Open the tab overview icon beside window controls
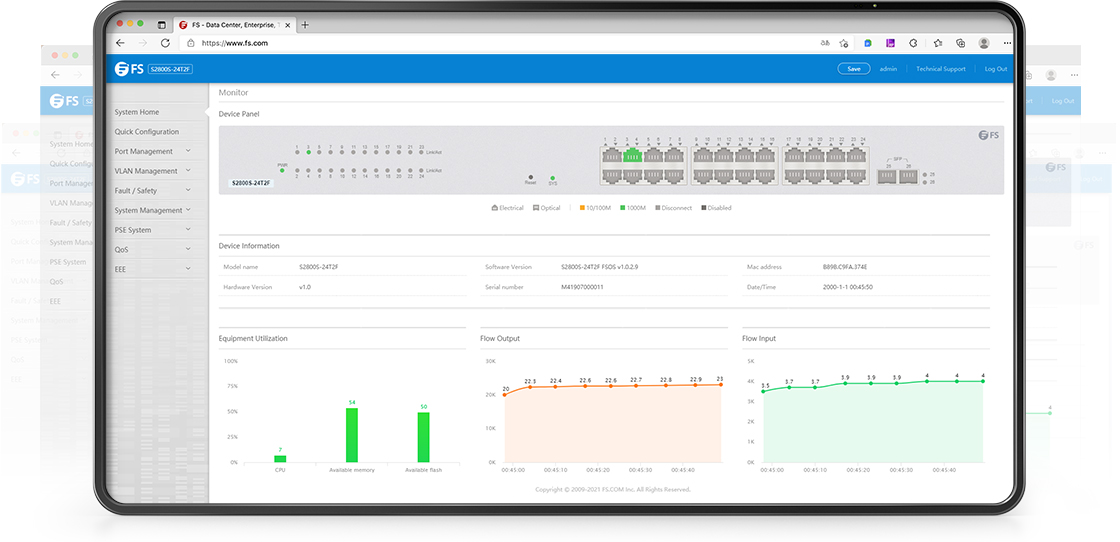Image resolution: width=1120 pixels, height=542 pixels. point(161,25)
